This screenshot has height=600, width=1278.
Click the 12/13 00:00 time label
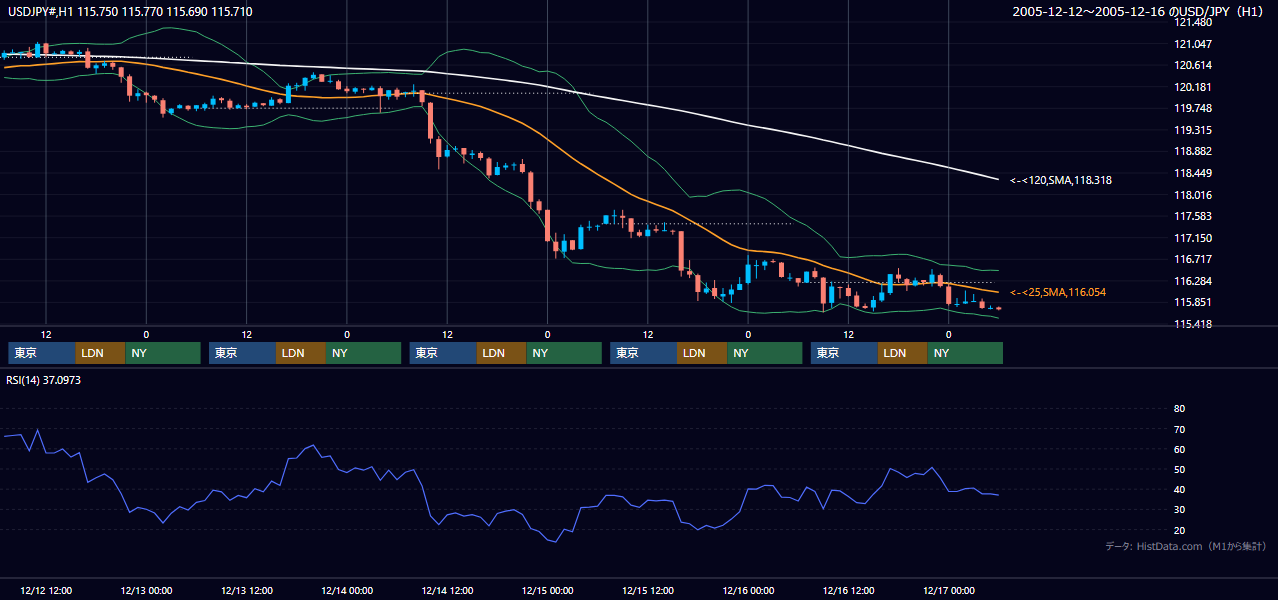146,591
